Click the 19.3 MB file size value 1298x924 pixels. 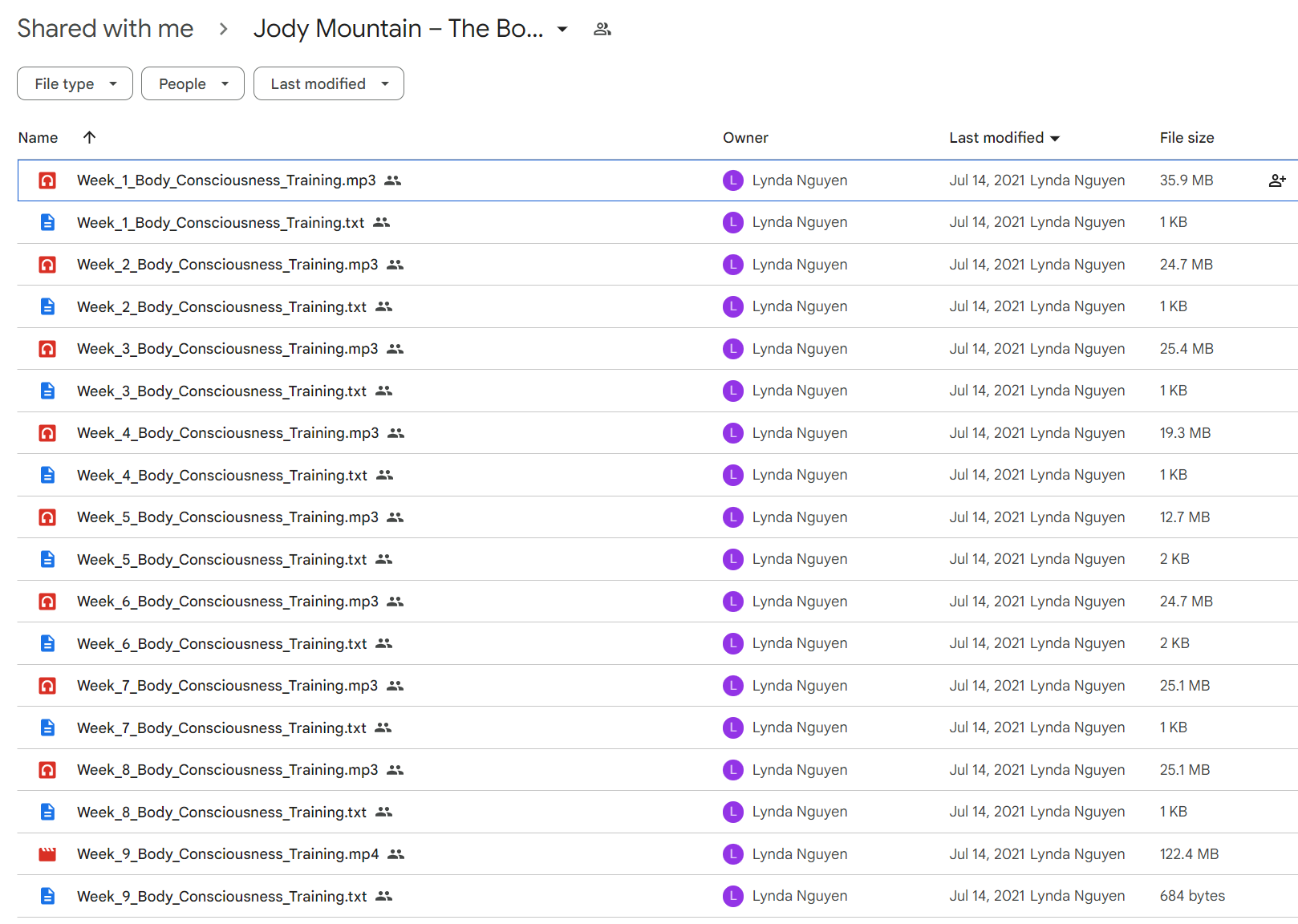coord(1185,433)
